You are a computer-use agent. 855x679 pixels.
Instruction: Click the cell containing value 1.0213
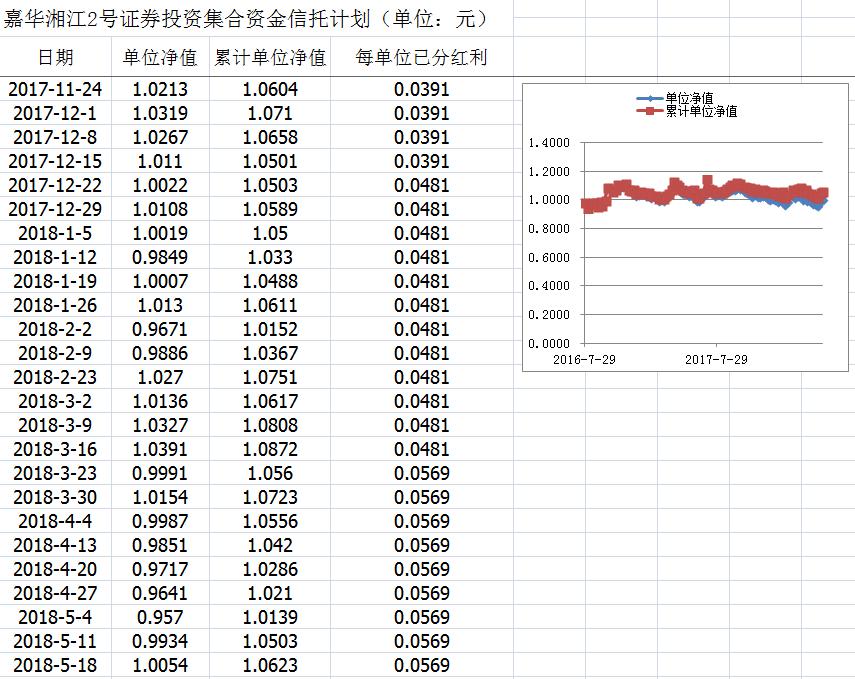[x=160, y=89]
